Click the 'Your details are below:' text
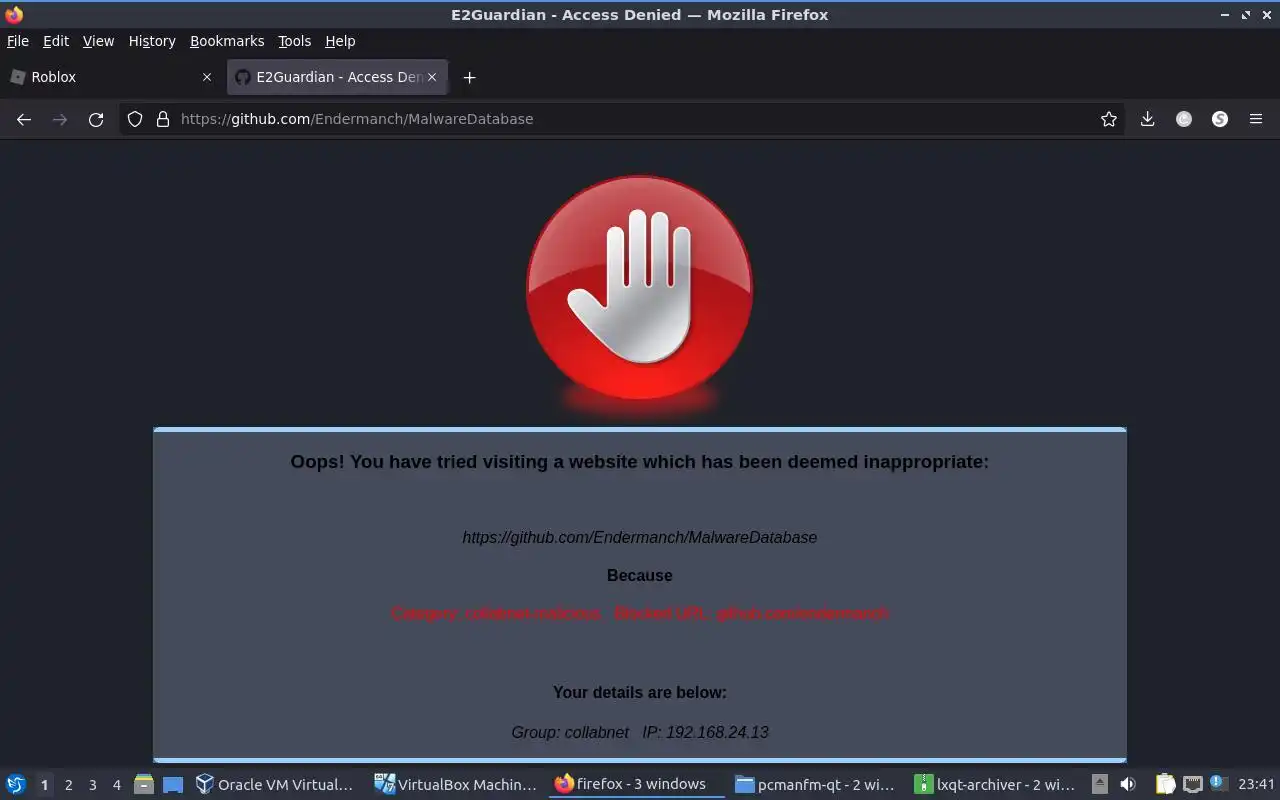Screen dimensions: 1280x800 (640, 692)
